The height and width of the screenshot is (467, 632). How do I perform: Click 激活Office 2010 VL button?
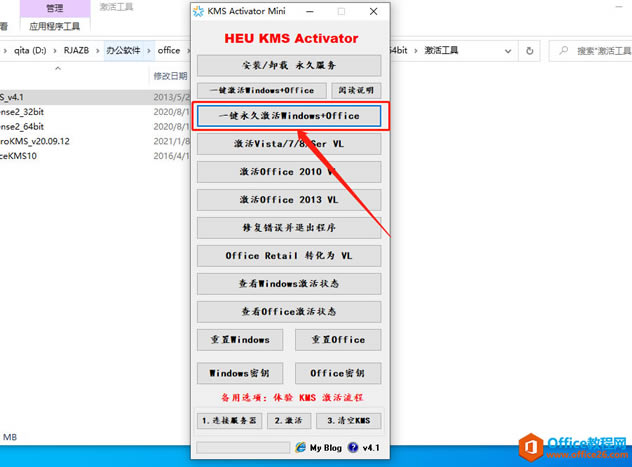[x=289, y=172]
